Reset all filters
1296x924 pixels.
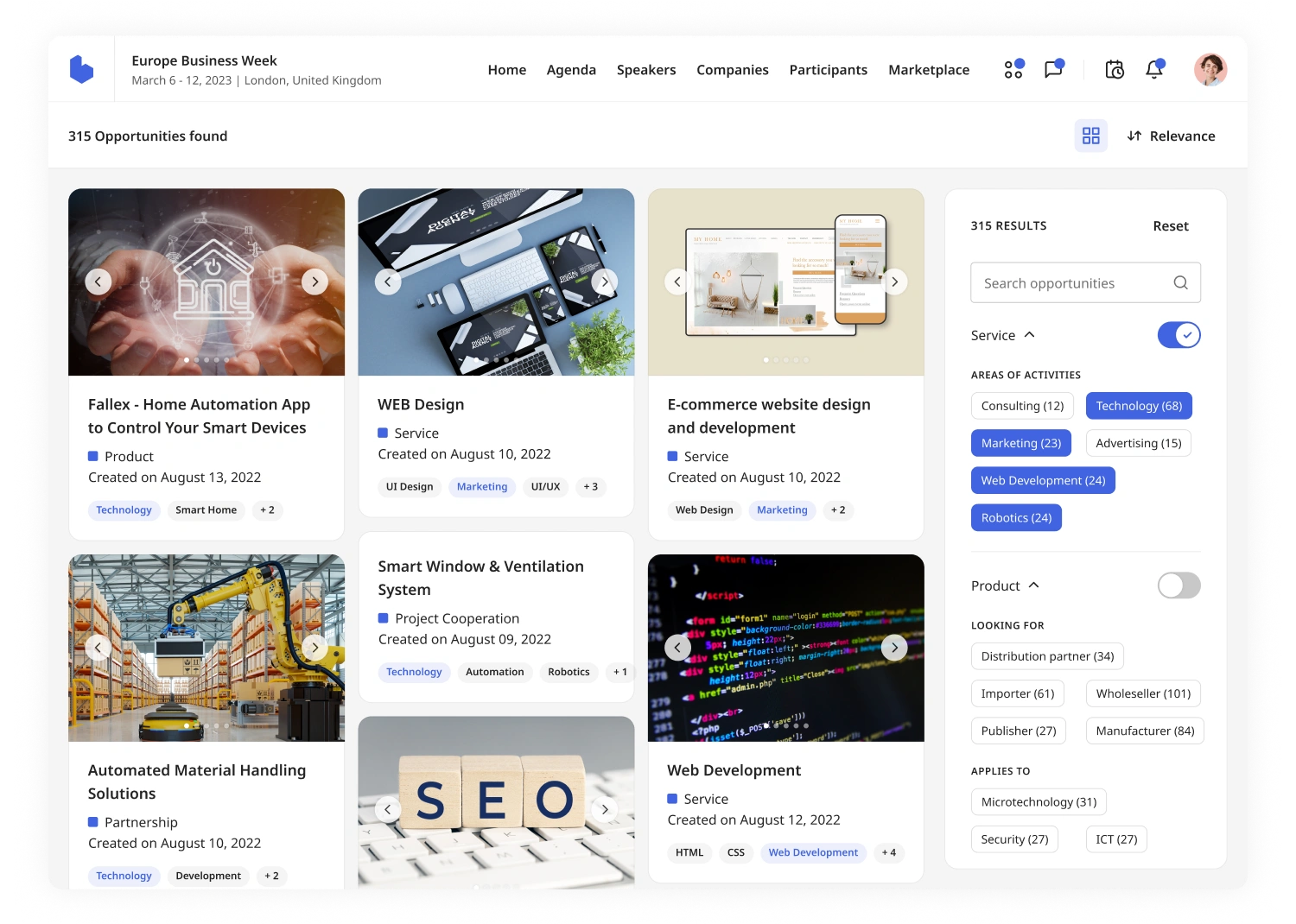(x=1170, y=226)
